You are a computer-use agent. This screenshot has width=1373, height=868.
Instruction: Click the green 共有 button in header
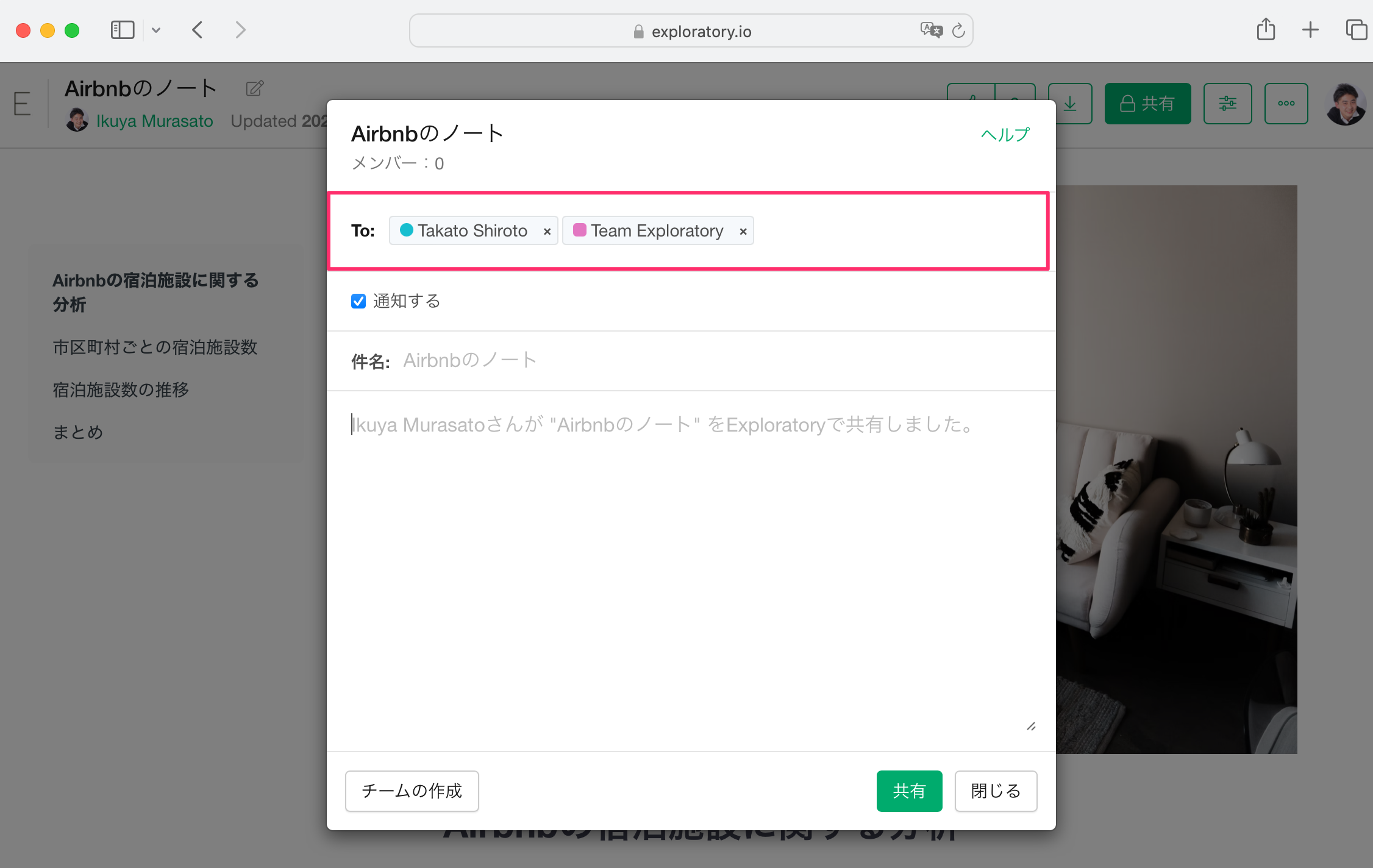click(x=1147, y=104)
